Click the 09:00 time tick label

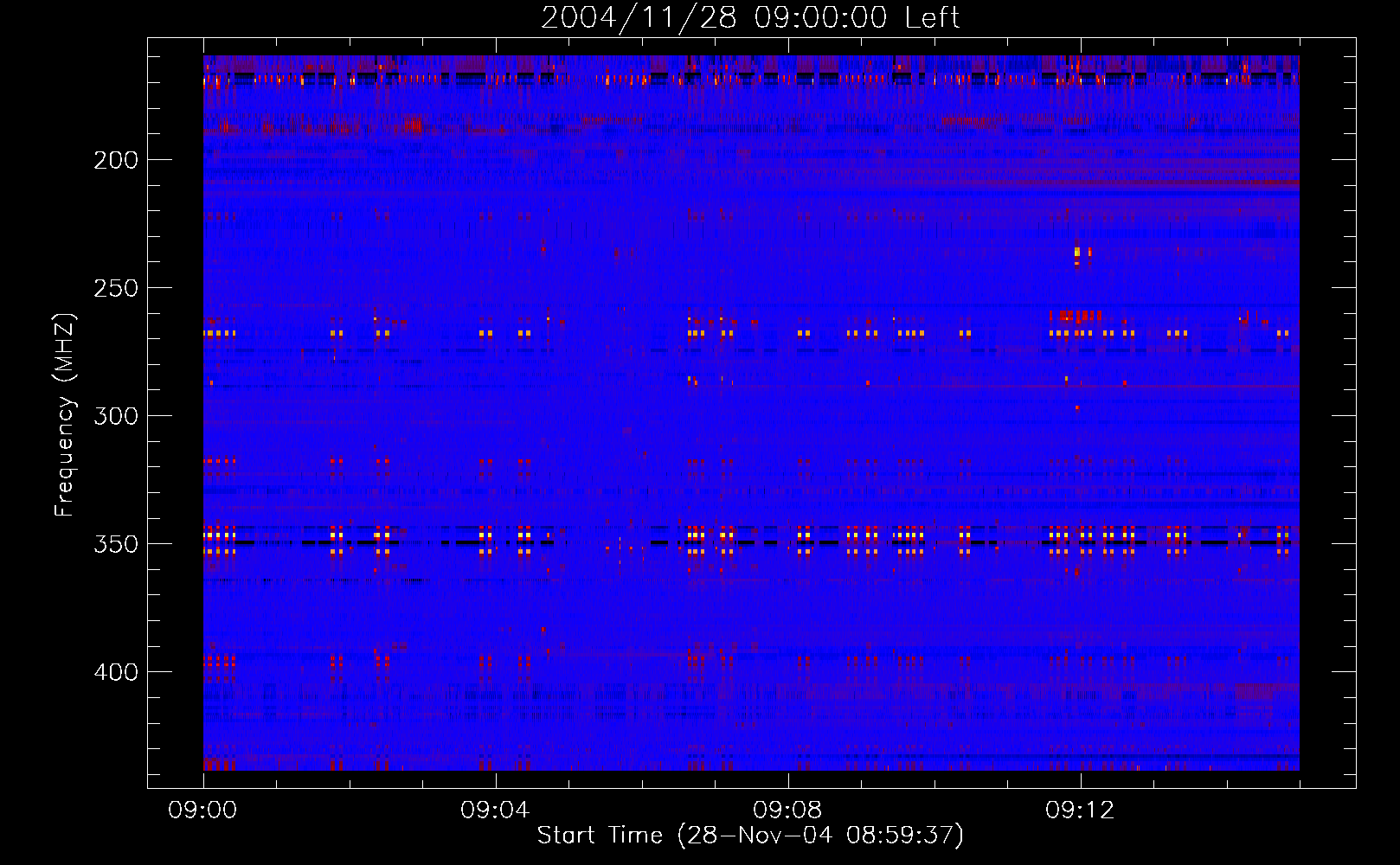point(202,811)
